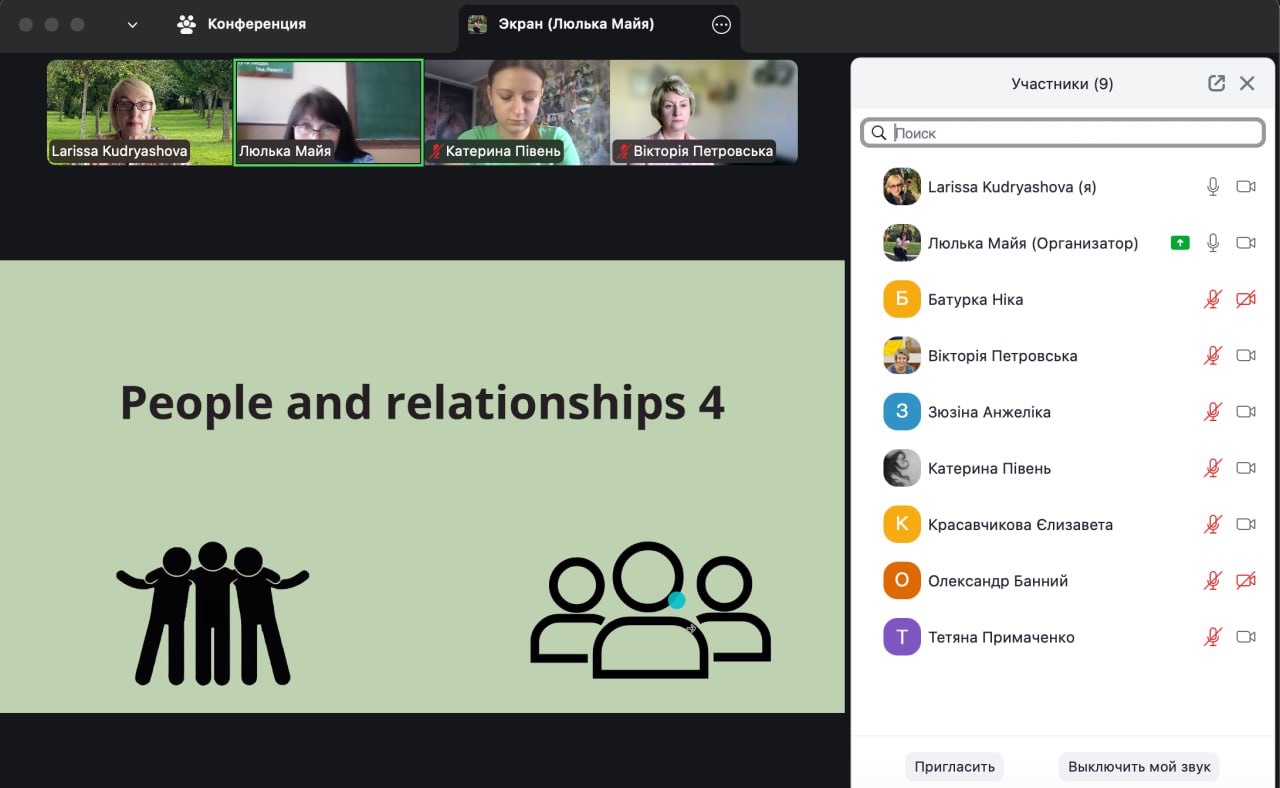
Task: Select Красавчикова Єлизавета in participants list
Action: (1020, 525)
